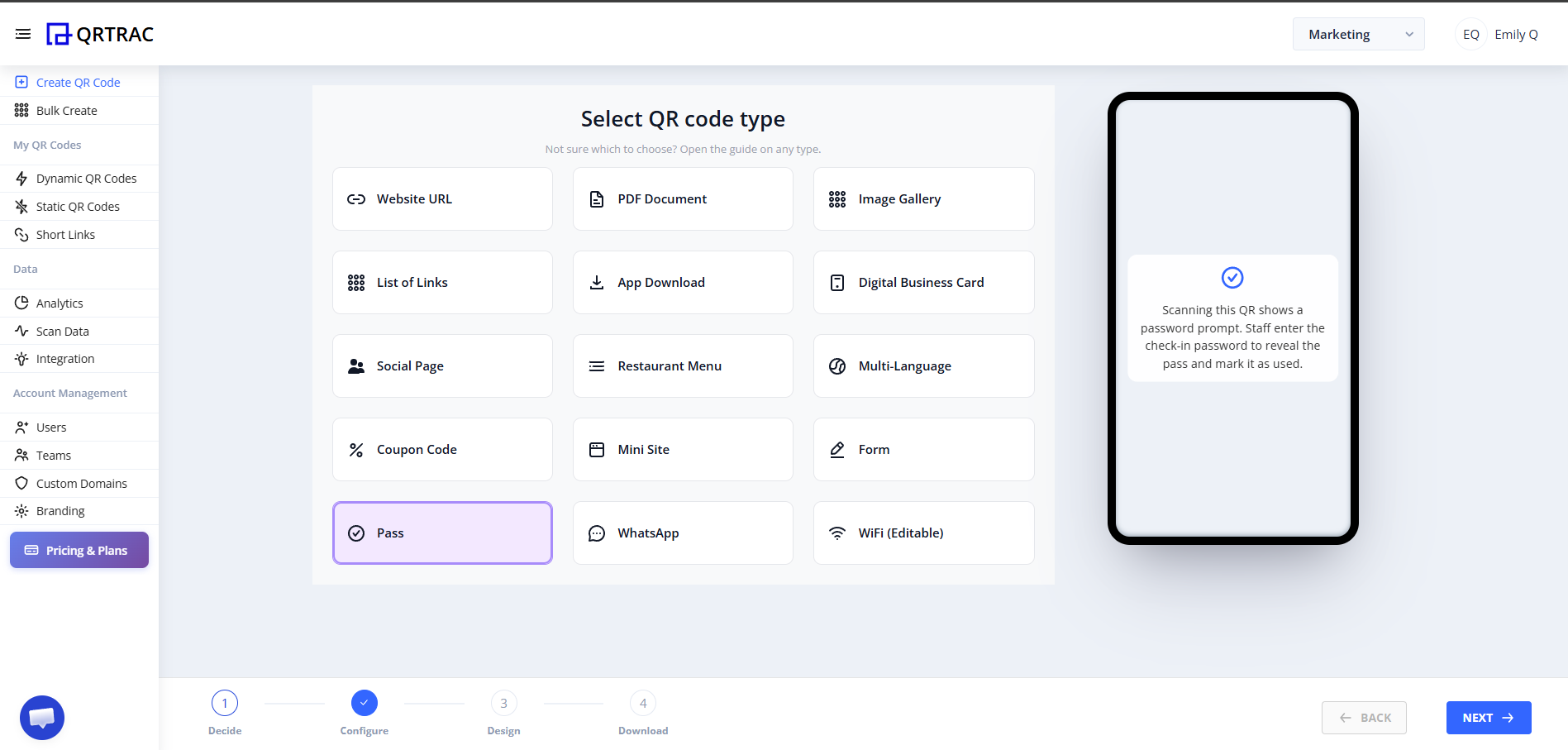Open Pricing & Plans button
Viewport: 1568px width, 750px height.
[x=79, y=550]
